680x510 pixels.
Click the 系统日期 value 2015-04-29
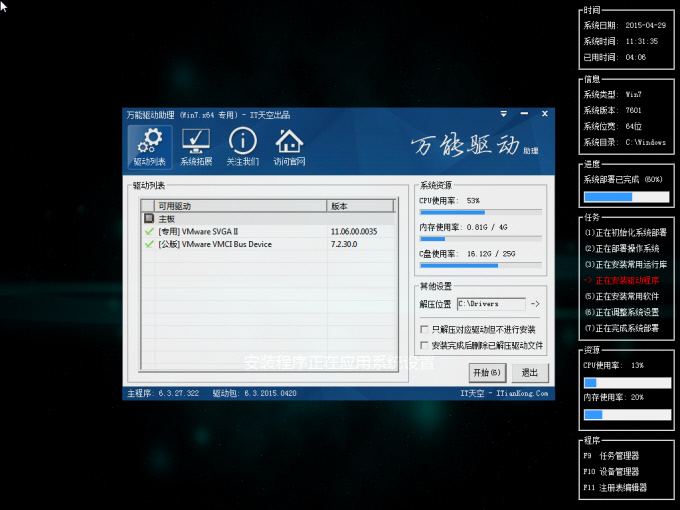point(645,25)
